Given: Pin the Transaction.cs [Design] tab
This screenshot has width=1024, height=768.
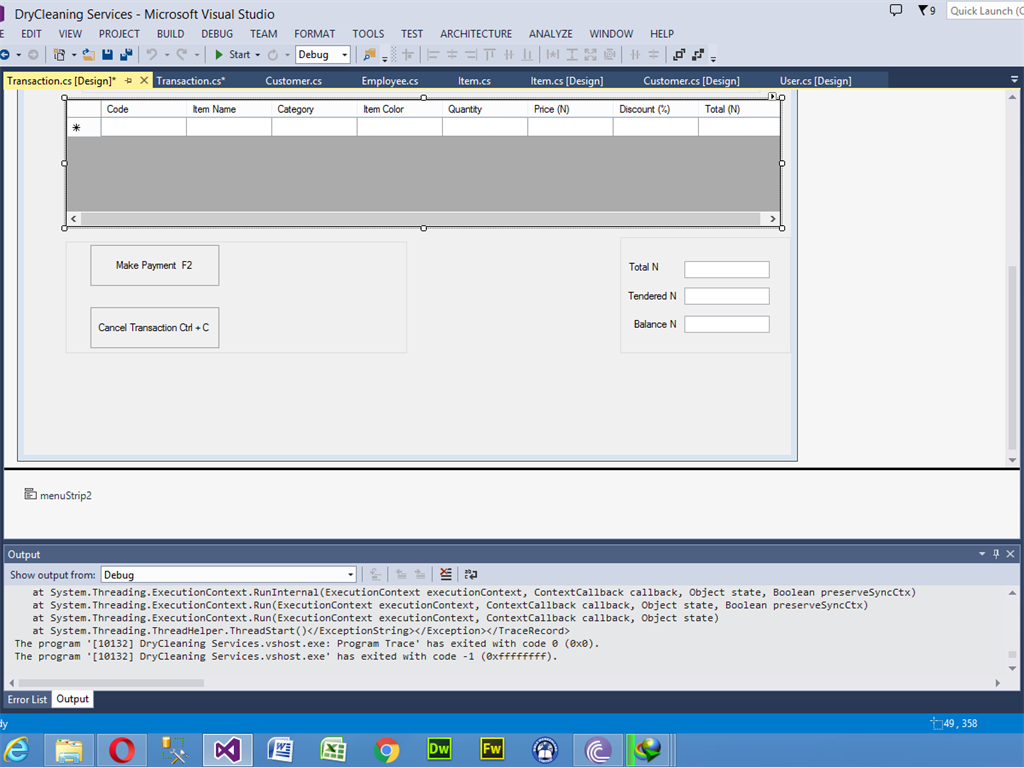Looking at the screenshot, I should tap(128, 80).
